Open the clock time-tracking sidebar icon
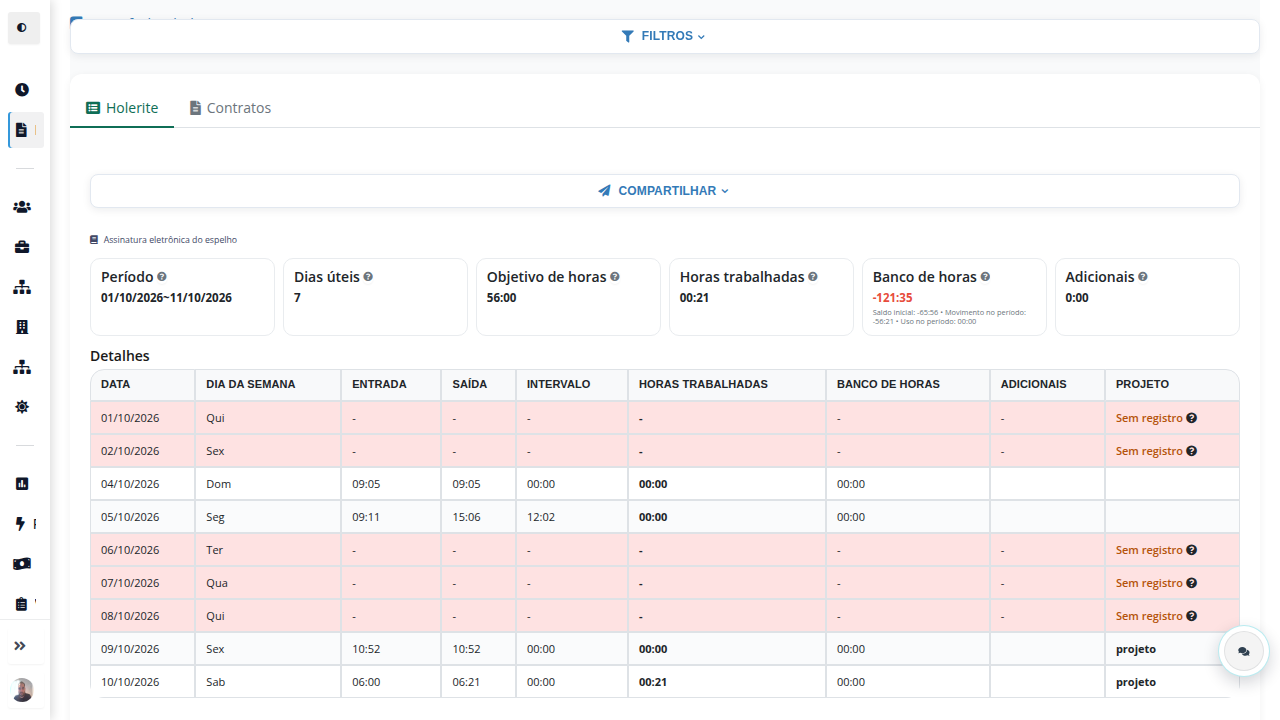 [22, 90]
